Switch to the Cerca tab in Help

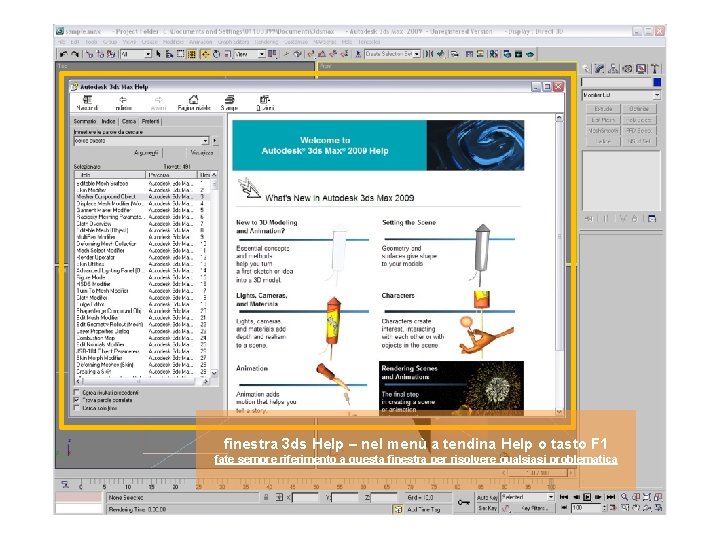point(129,121)
